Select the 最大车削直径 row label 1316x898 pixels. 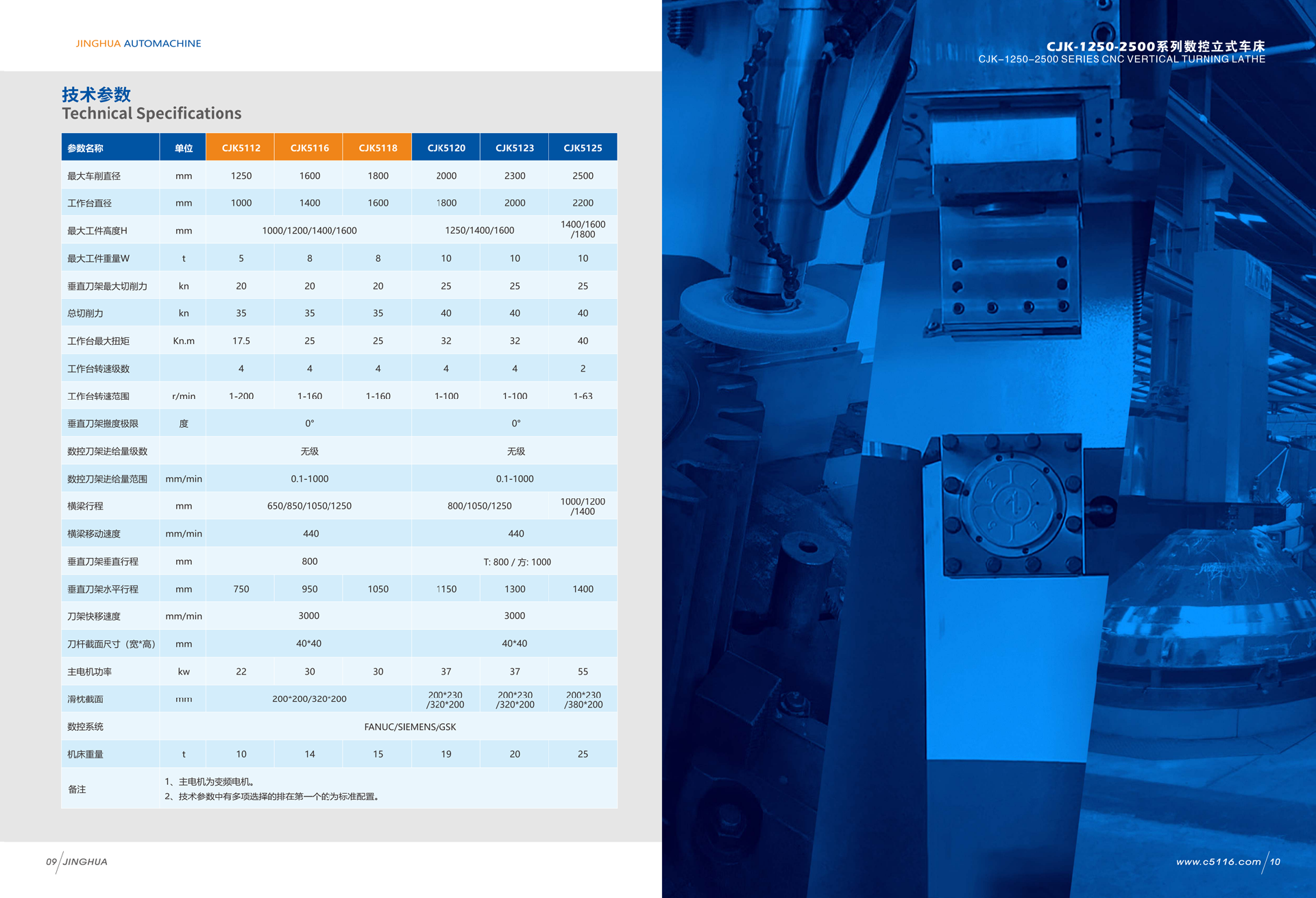pos(94,176)
